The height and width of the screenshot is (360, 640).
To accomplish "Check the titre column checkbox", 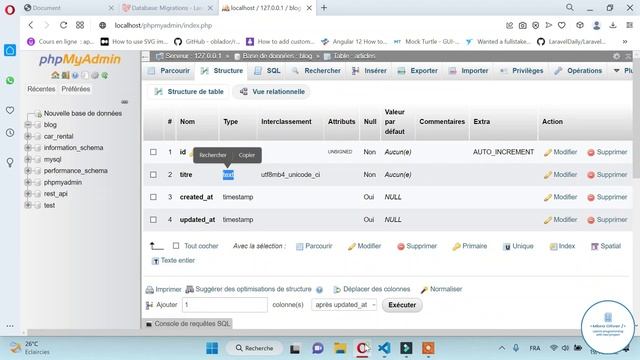I will (153, 174).
